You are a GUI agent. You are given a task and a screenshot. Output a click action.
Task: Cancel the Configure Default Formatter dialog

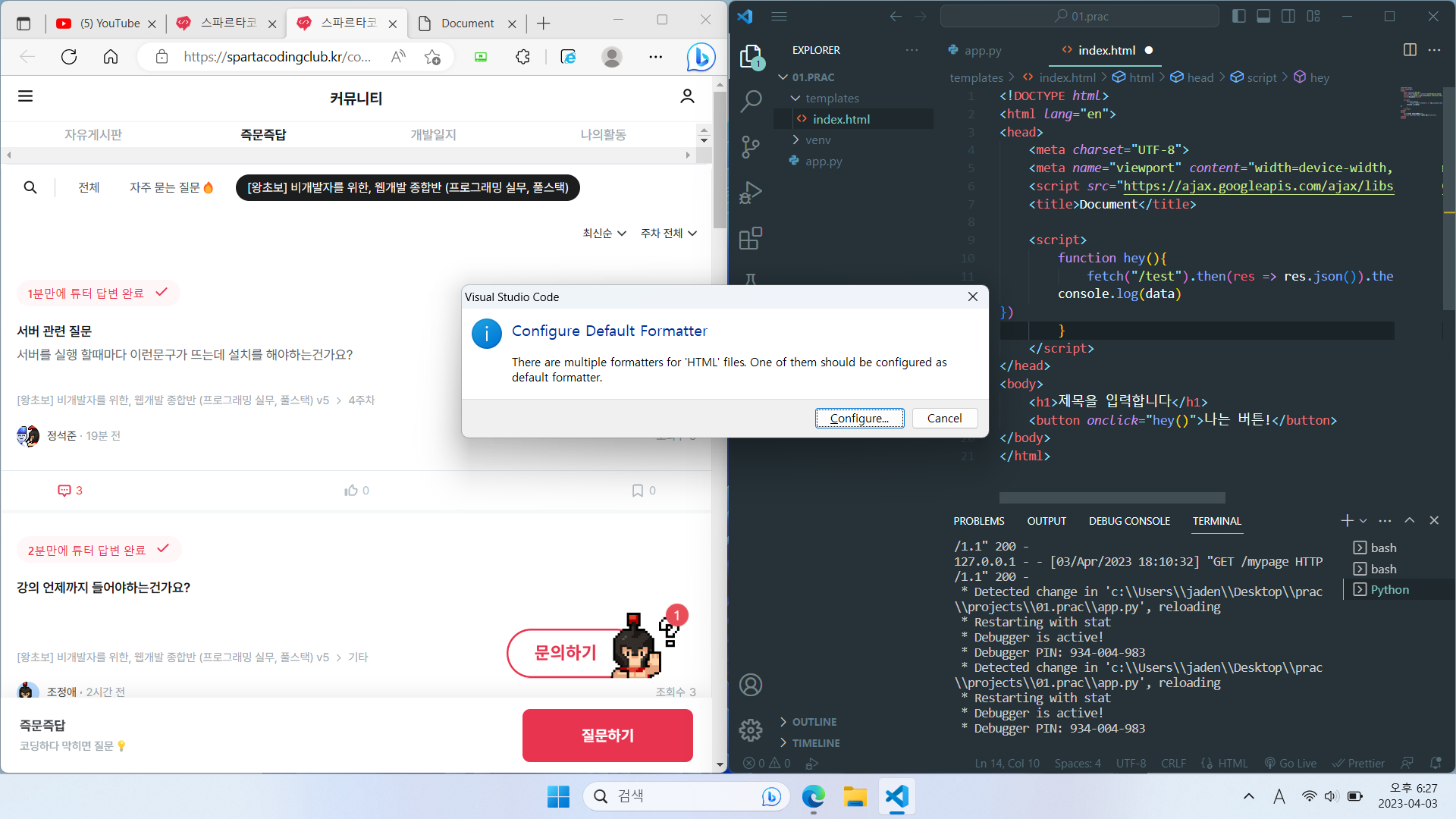pos(944,419)
